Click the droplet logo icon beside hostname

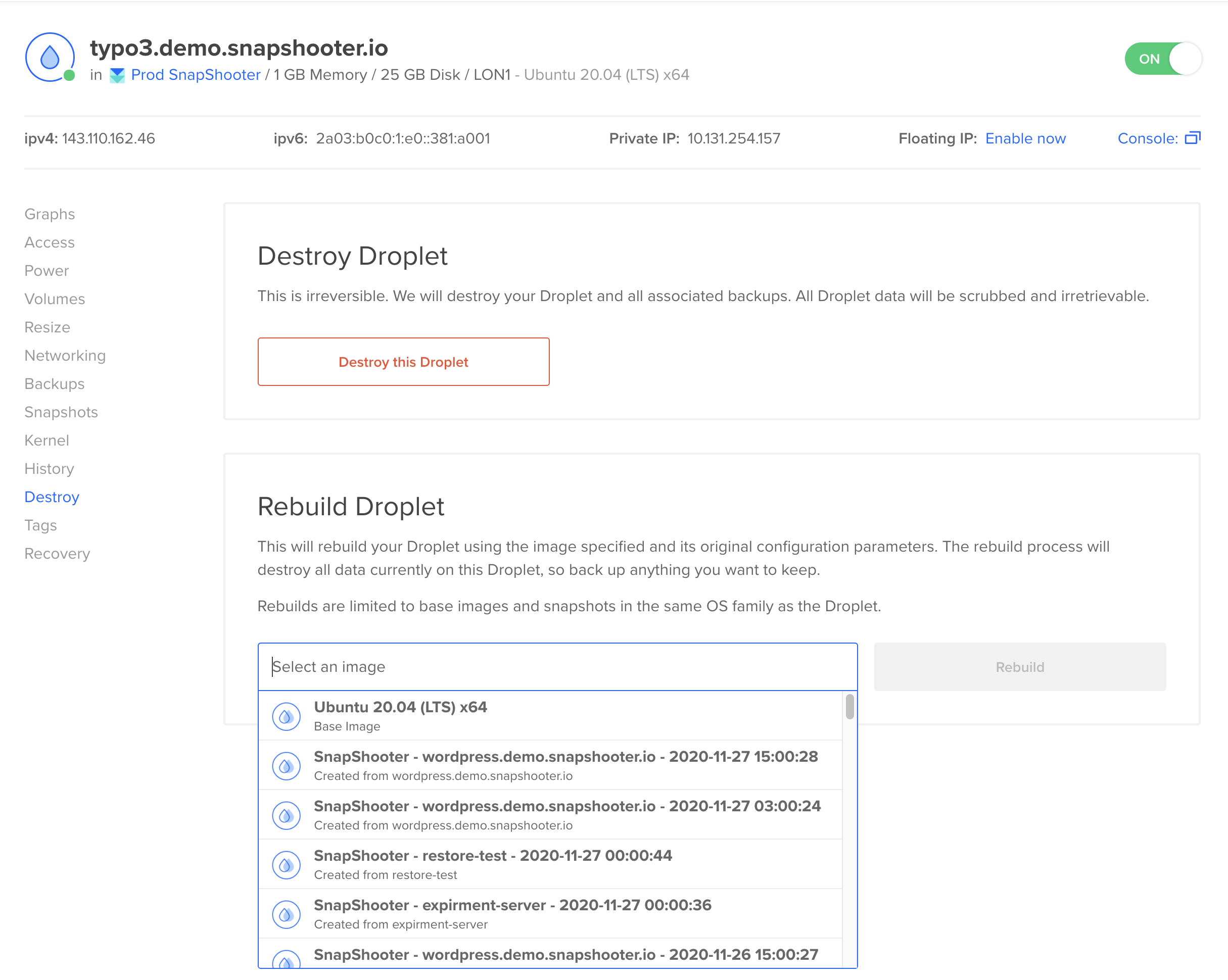[50, 58]
